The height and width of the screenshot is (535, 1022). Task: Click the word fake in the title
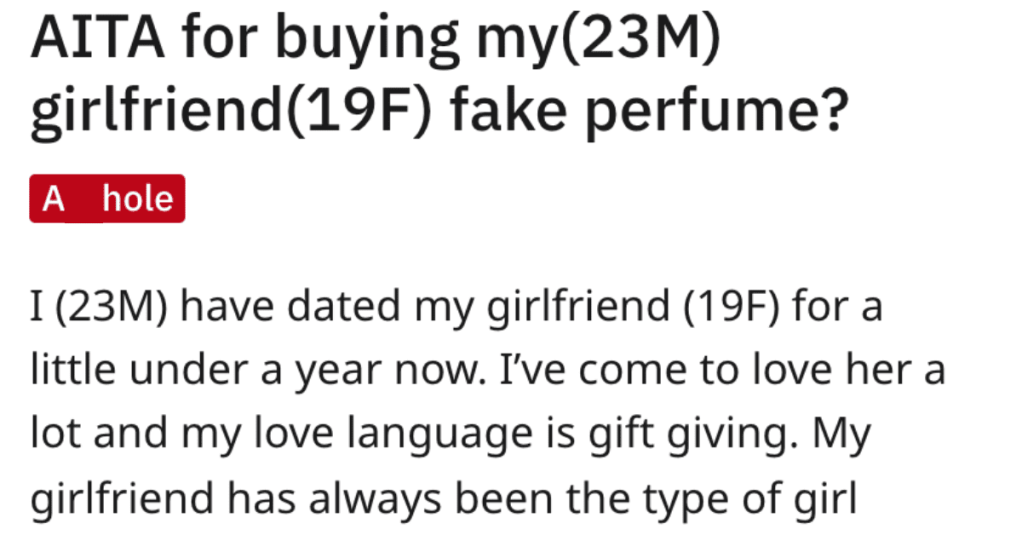coord(508,108)
